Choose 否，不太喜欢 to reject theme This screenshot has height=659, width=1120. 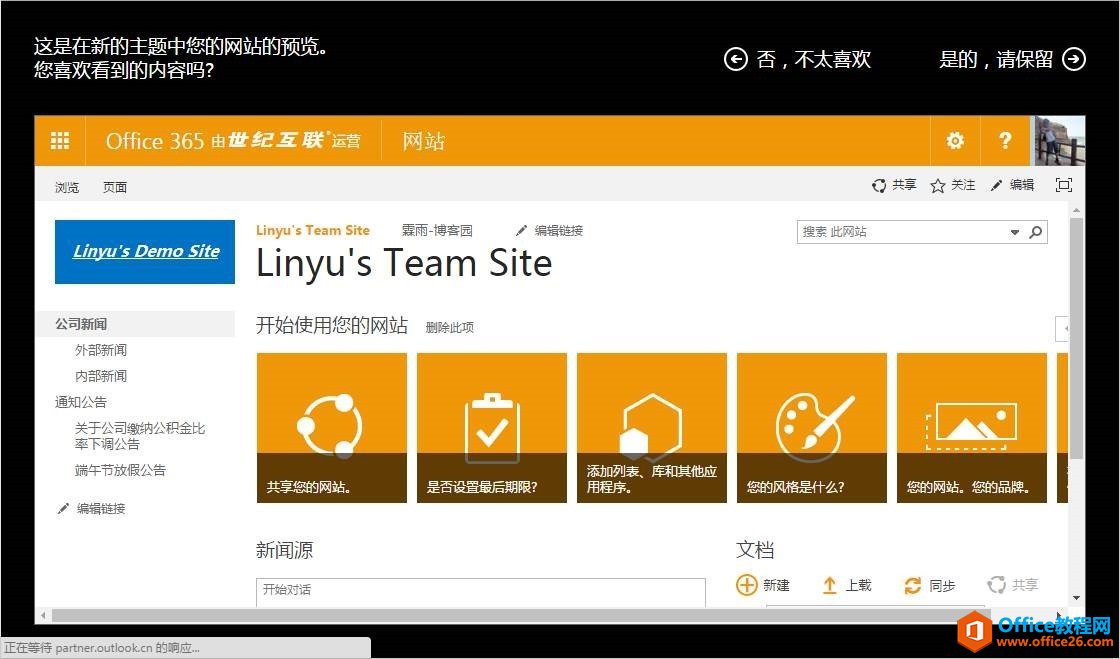pos(814,60)
